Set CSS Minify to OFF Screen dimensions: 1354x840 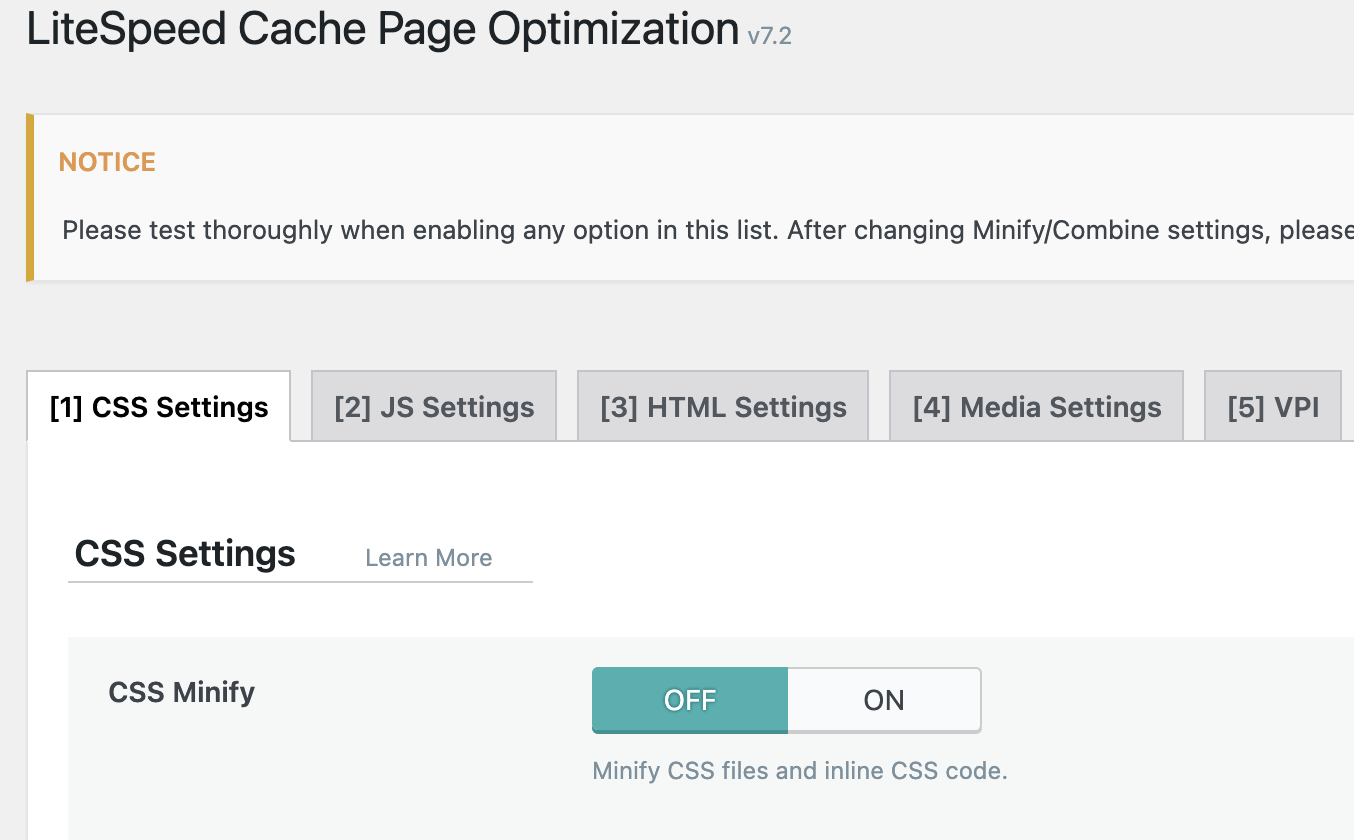tap(690, 700)
